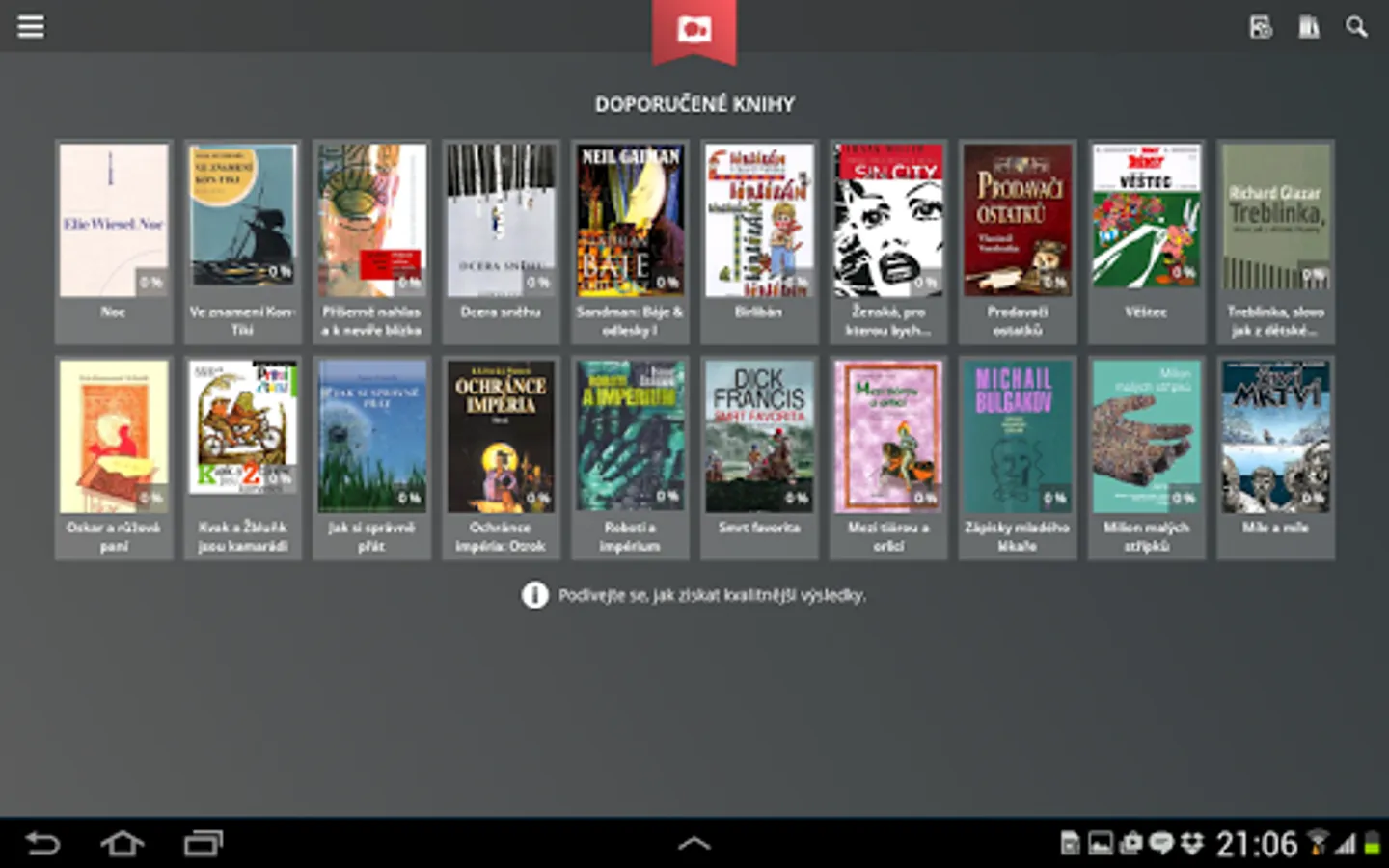Open search with the magnifier icon

1356,27
